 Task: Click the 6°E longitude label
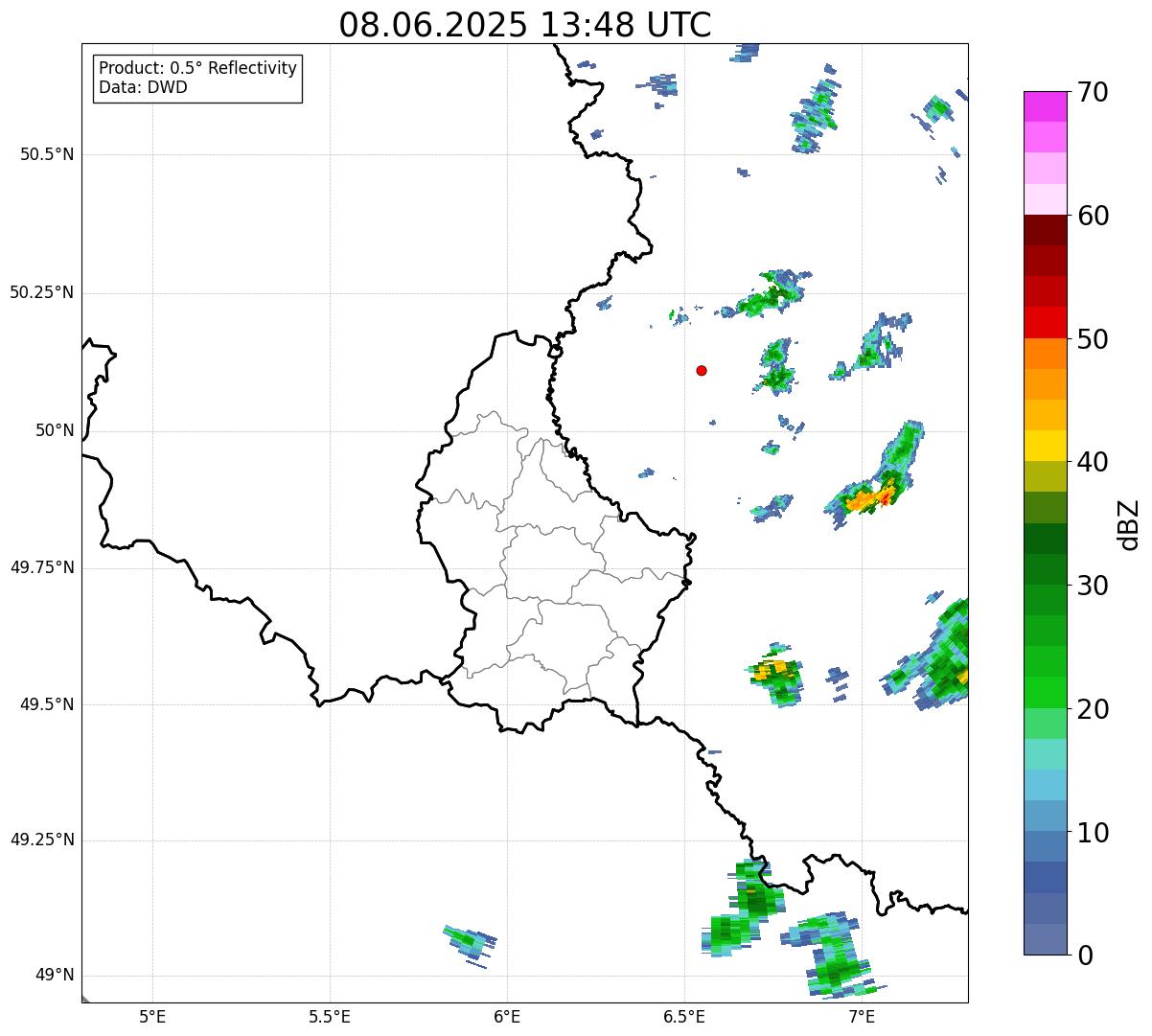[507, 1016]
